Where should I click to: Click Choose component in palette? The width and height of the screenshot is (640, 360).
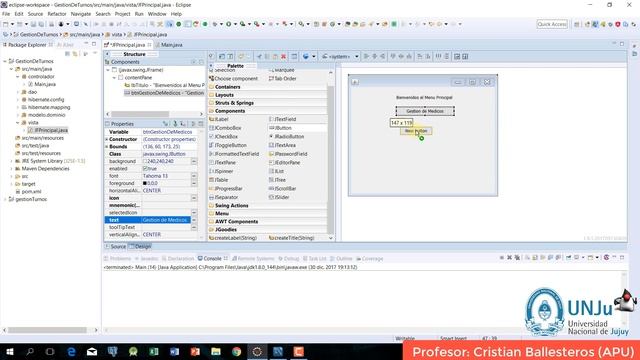pos(233,78)
